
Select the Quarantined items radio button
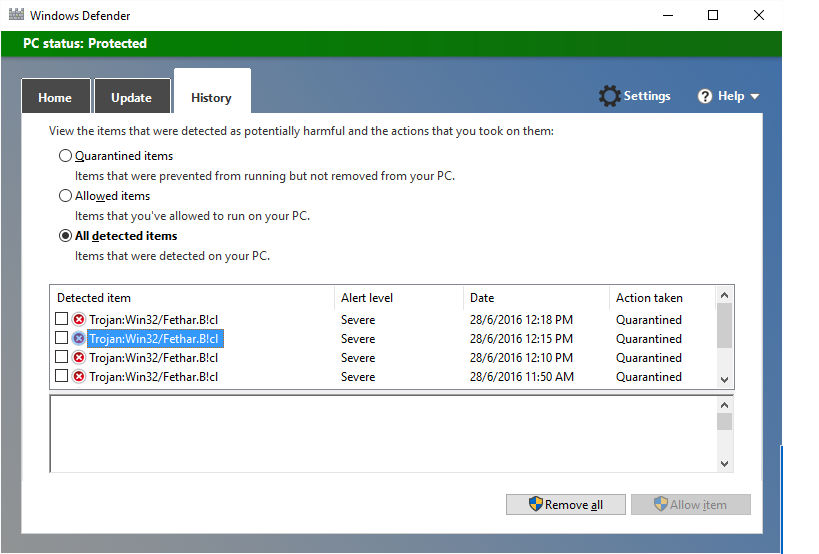[x=65, y=156]
